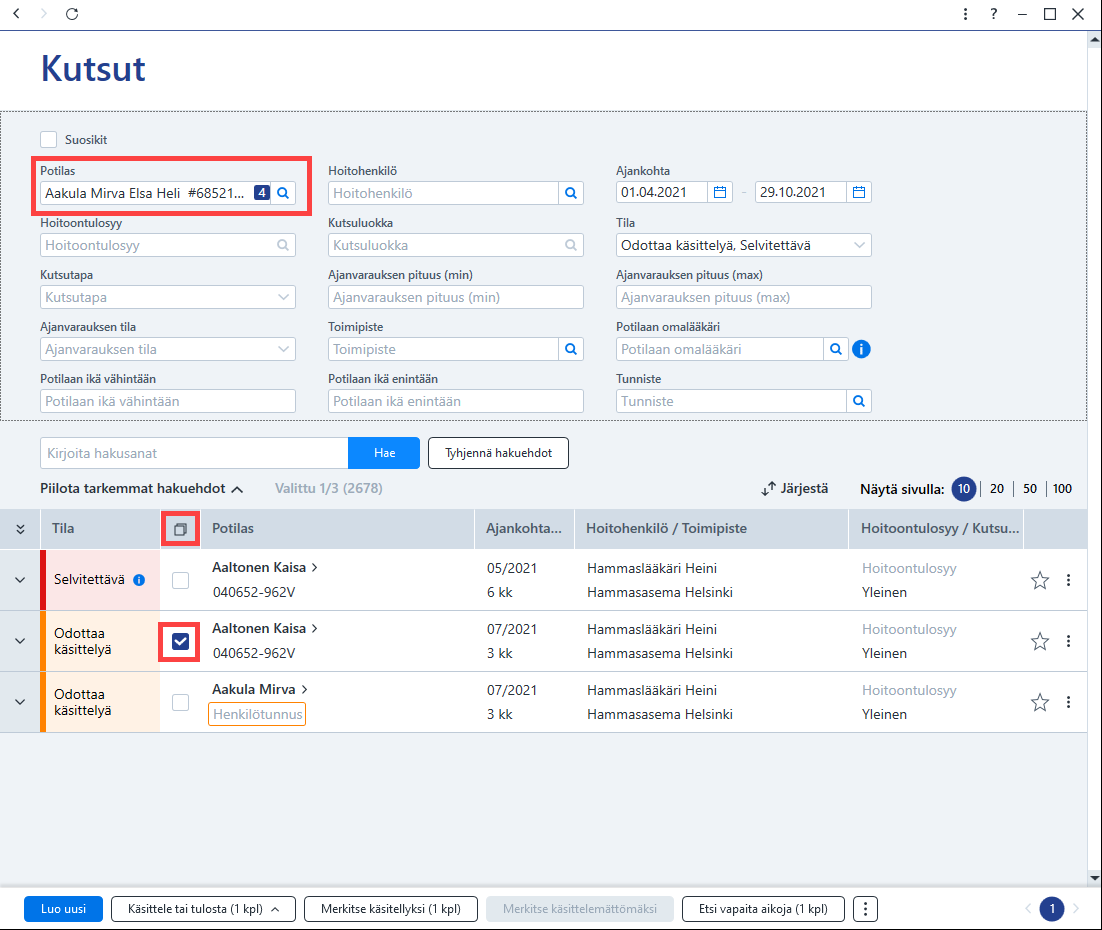Collapse filters via Piilota tarkemmat hakuehdot
This screenshot has height=930, width=1102.
141,489
